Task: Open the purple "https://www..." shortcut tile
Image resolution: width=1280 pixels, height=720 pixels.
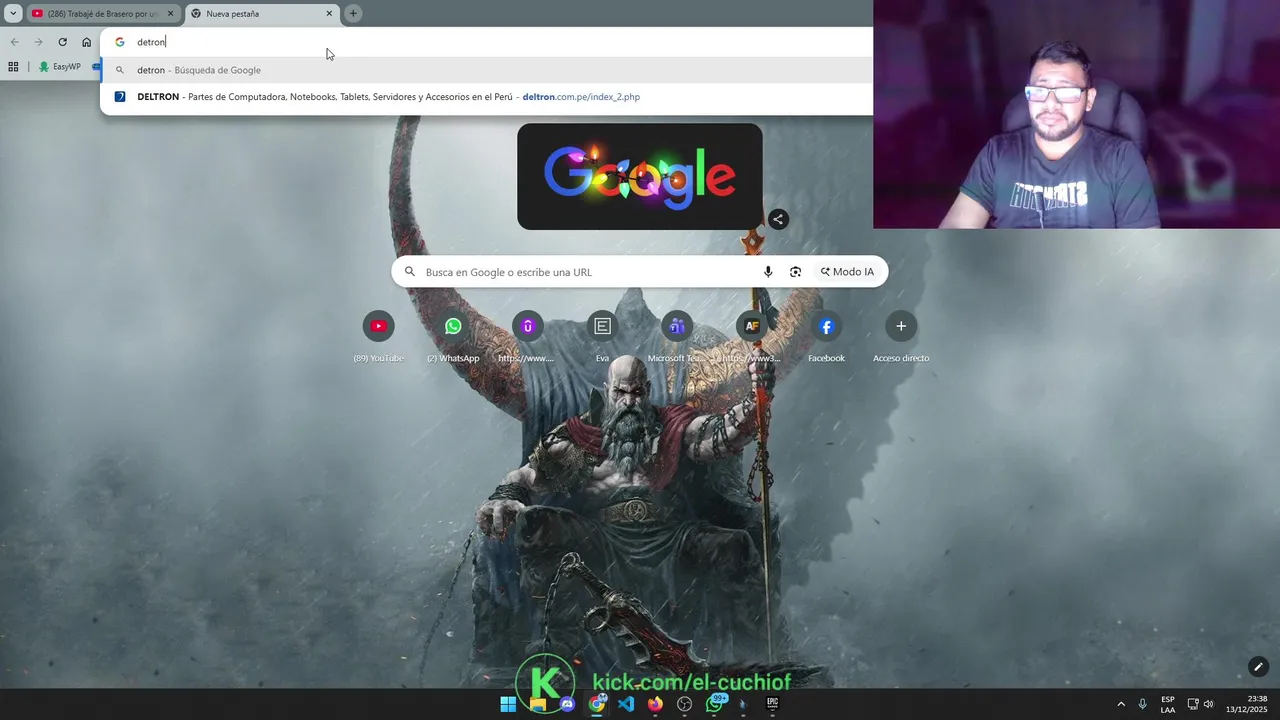Action: (527, 336)
